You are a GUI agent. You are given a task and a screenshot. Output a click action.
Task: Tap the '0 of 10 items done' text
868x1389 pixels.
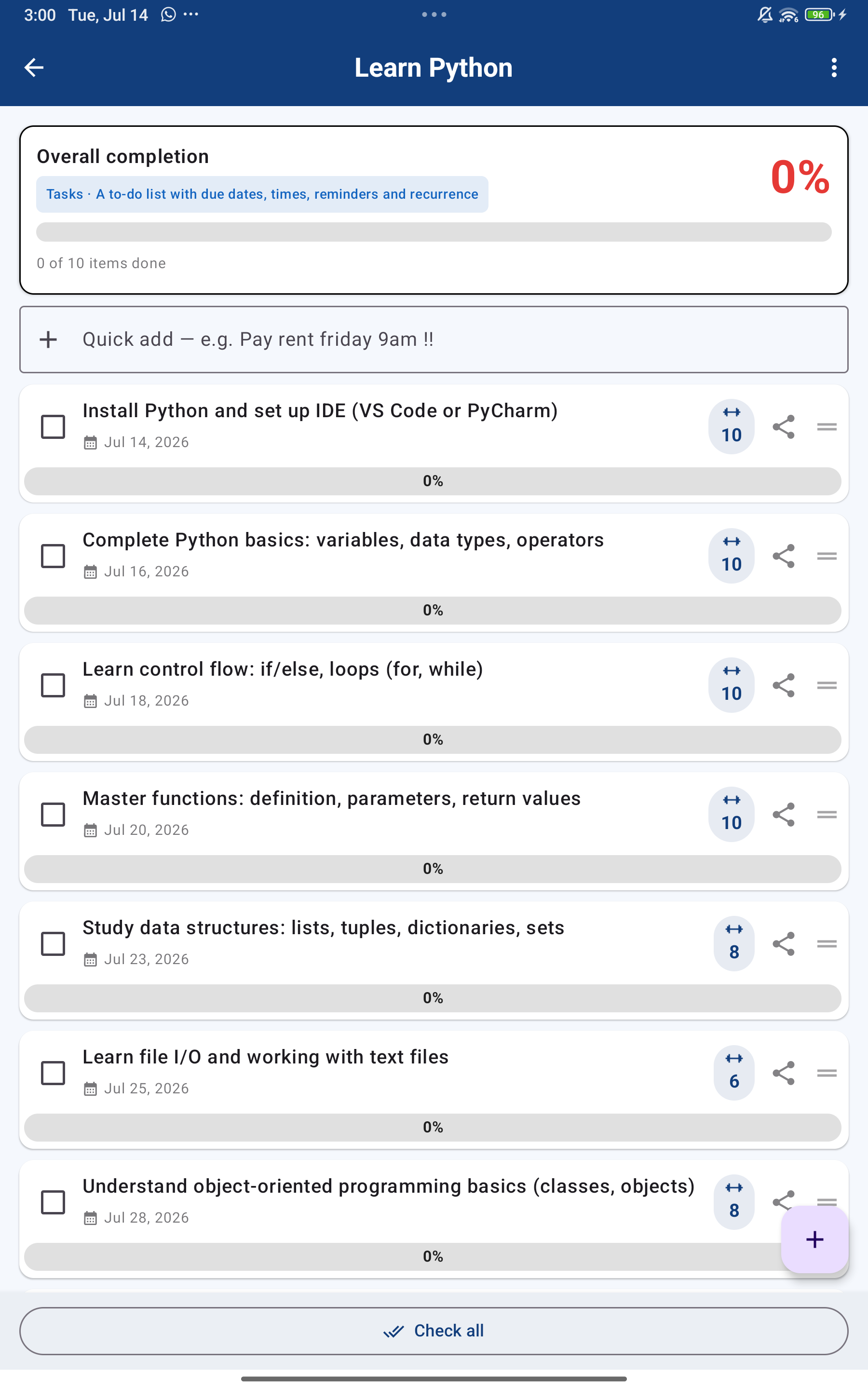point(101,263)
